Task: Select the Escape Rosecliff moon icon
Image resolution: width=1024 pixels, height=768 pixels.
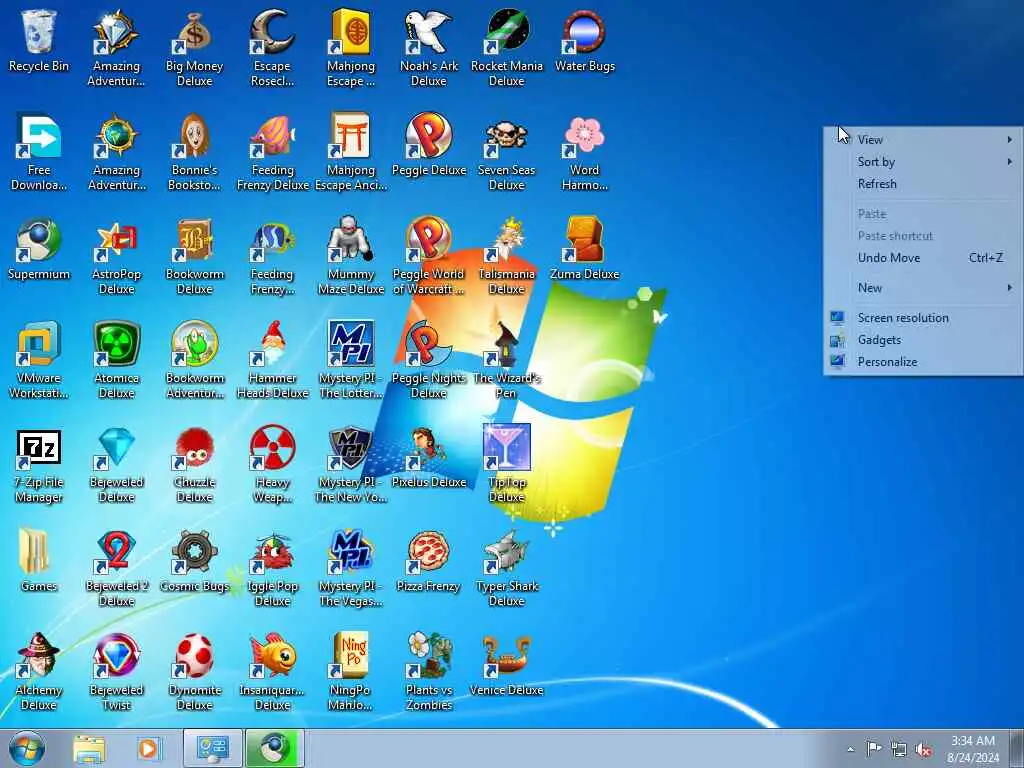Action: tap(272, 47)
